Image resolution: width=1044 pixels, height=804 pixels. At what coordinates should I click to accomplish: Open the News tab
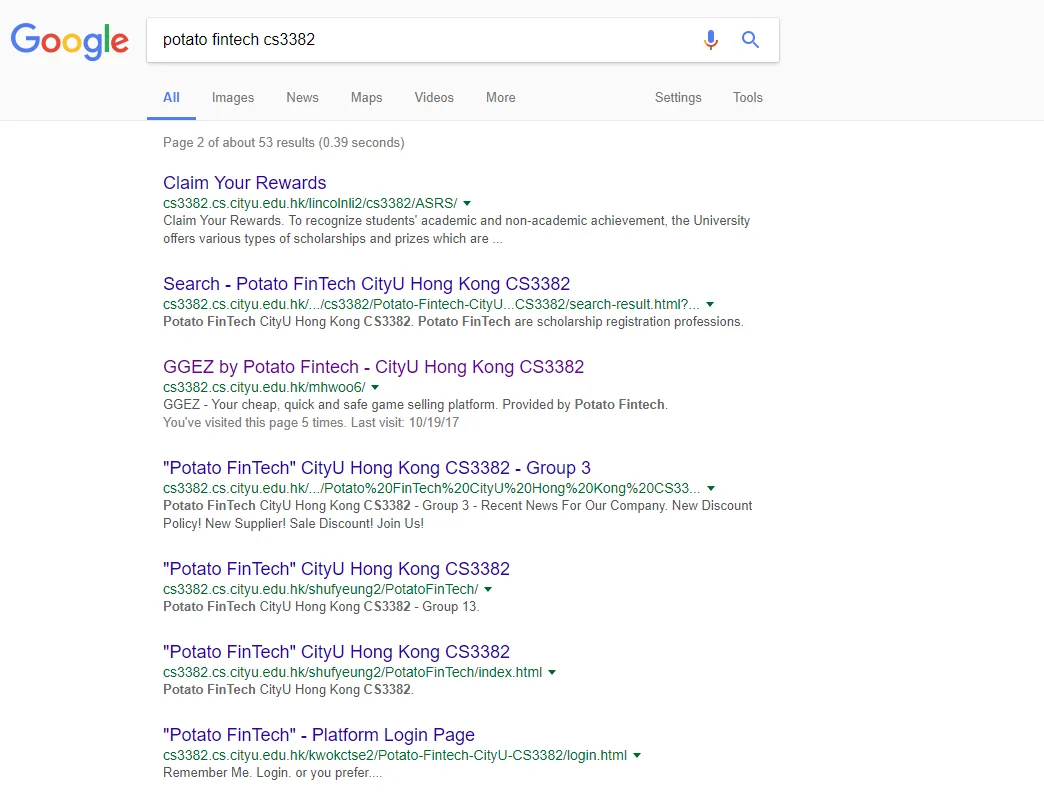tap(302, 97)
